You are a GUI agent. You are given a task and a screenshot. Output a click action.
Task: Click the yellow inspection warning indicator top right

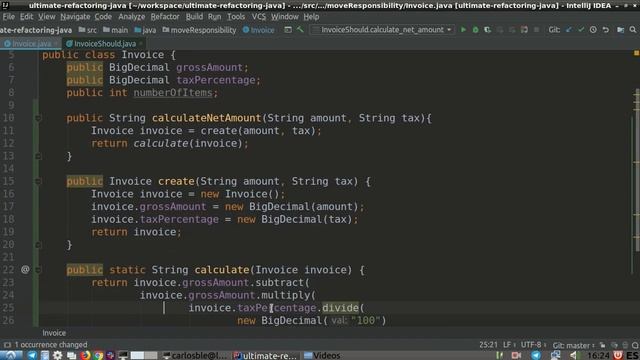click(x=636, y=53)
